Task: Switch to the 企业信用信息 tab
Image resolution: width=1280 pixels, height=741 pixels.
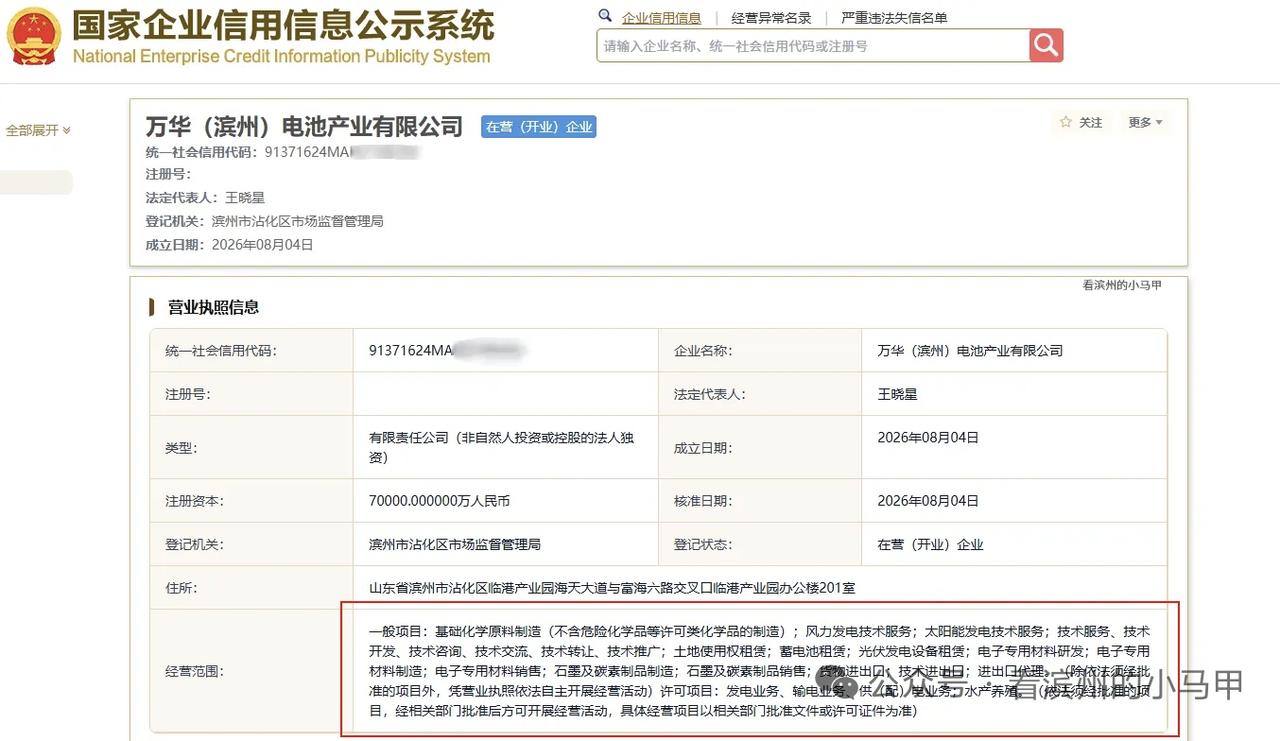Action: 661,18
